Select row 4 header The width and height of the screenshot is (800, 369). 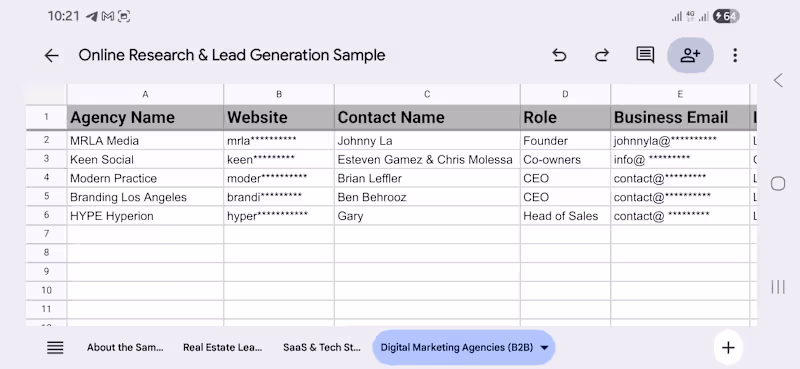[46, 178]
